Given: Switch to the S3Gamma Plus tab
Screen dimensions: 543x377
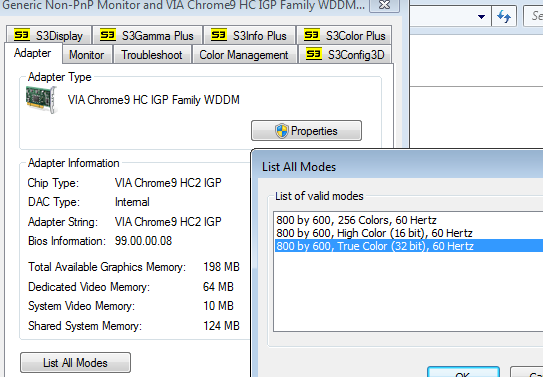Looking at the screenshot, I should (x=148, y=35).
